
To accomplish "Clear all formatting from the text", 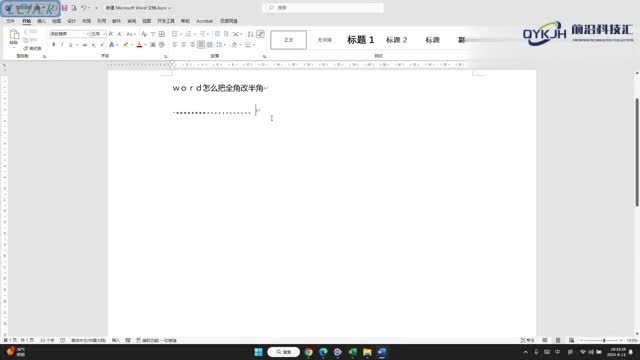I will click(x=144, y=34).
